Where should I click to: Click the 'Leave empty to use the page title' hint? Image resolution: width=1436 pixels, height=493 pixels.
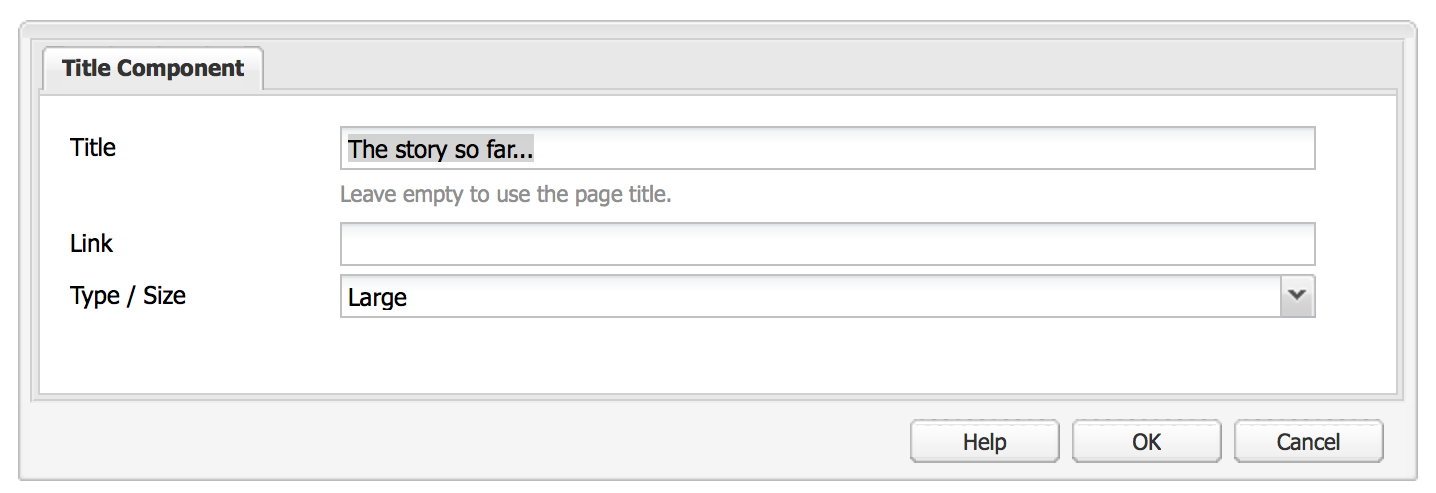(505, 194)
